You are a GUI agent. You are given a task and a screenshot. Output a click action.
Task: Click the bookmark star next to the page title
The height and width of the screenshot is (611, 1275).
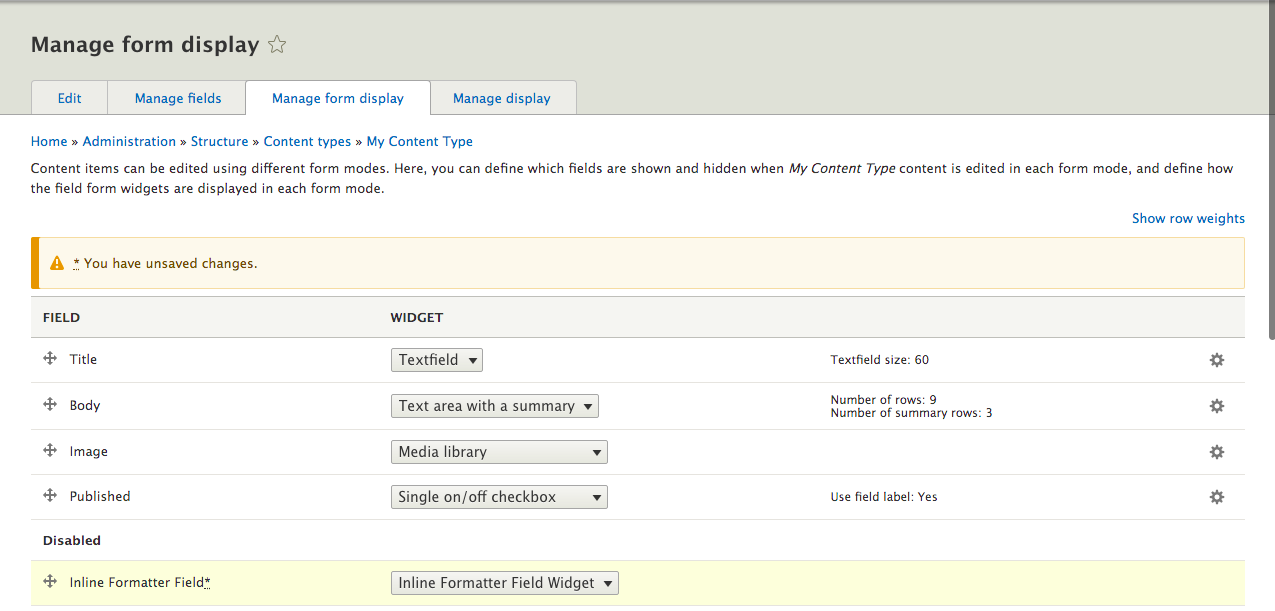click(276, 44)
